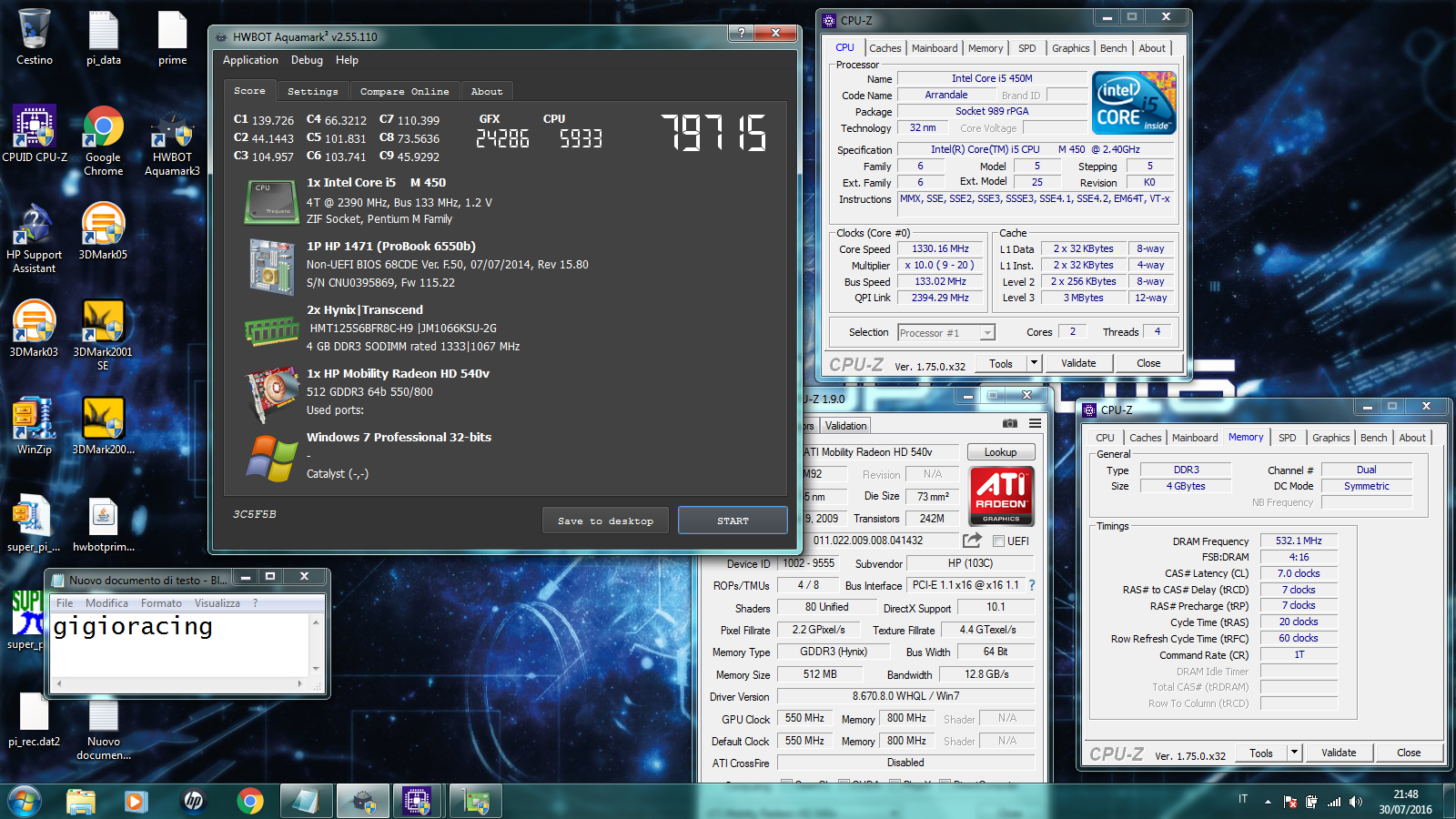This screenshot has width=1456, height=819.
Task: Click the Bus Interface question mark in GPU-Z
Action: click(1031, 585)
